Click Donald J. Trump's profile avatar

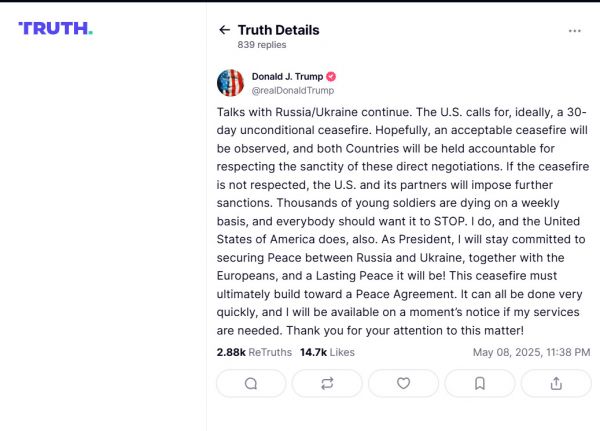[x=230, y=83]
